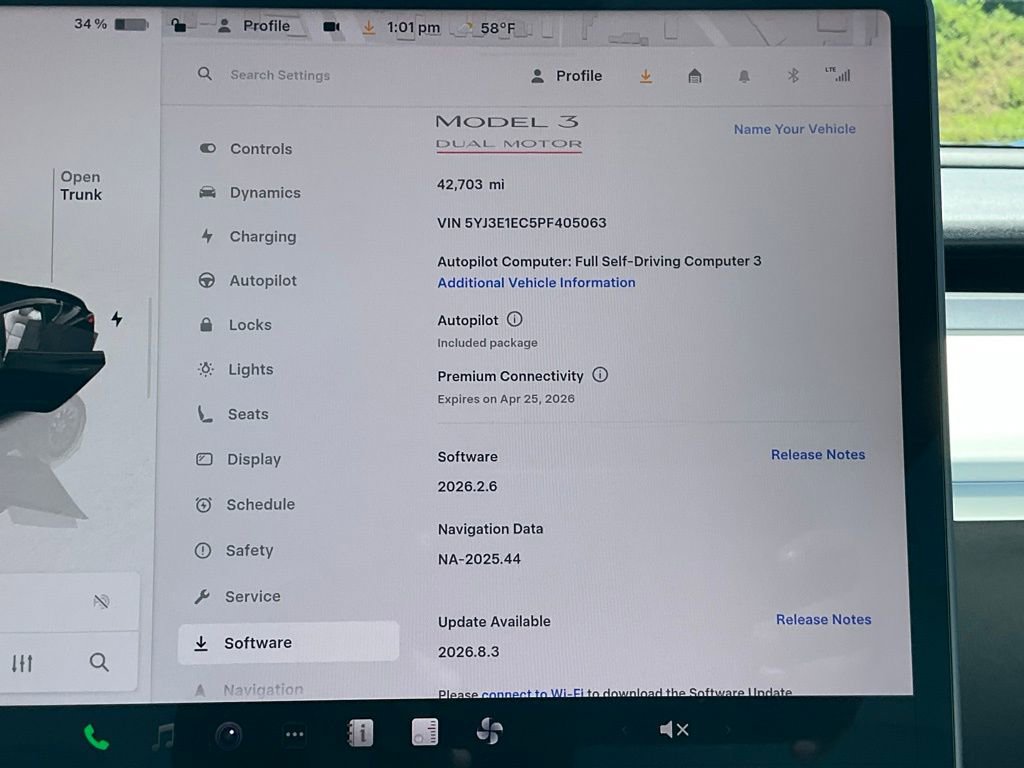The image size is (1024, 768).
Task: Toggle the door lock icon in status bar
Action: (178, 26)
